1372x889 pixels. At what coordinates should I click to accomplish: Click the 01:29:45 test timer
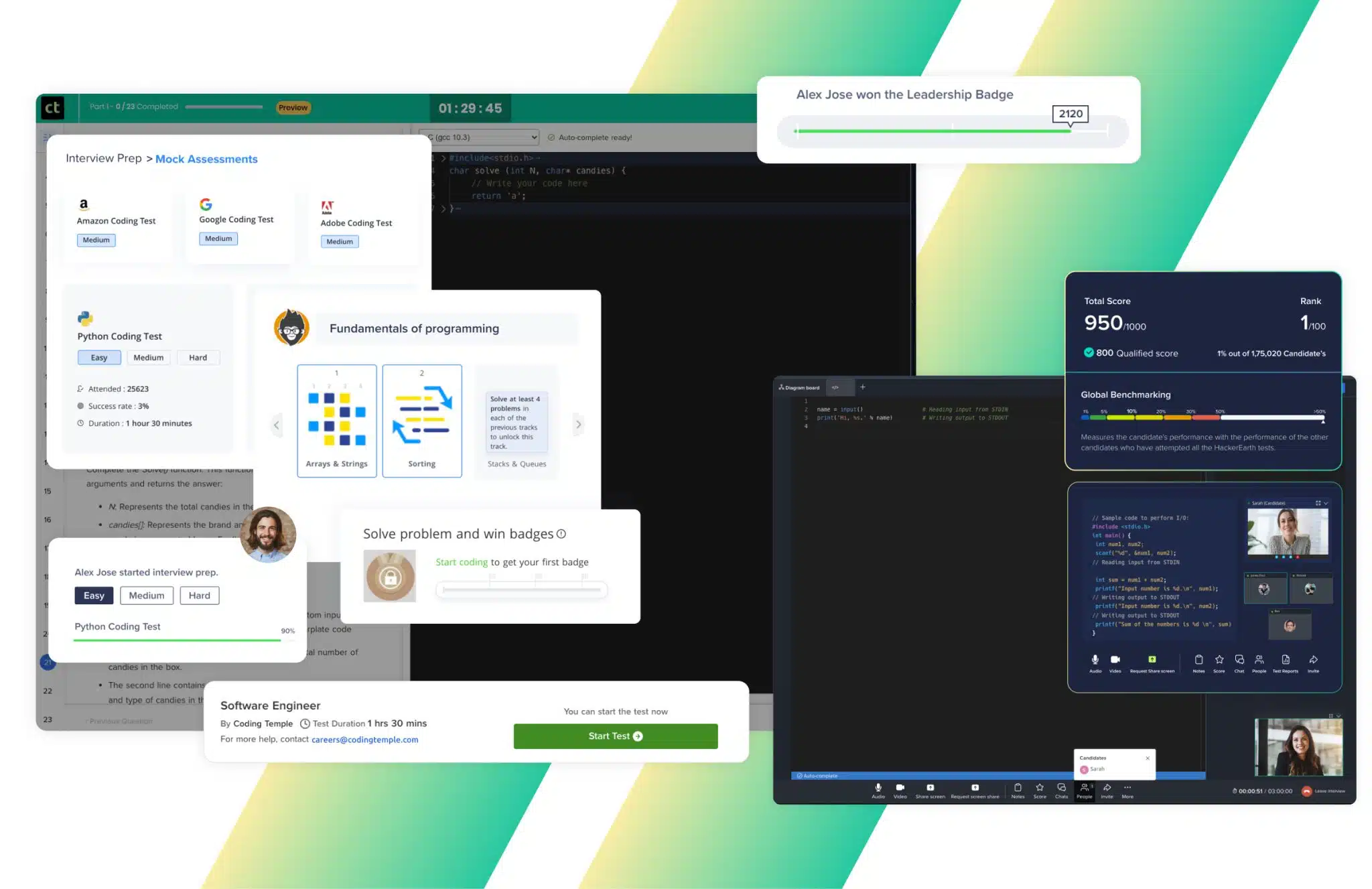click(x=470, y=109)
